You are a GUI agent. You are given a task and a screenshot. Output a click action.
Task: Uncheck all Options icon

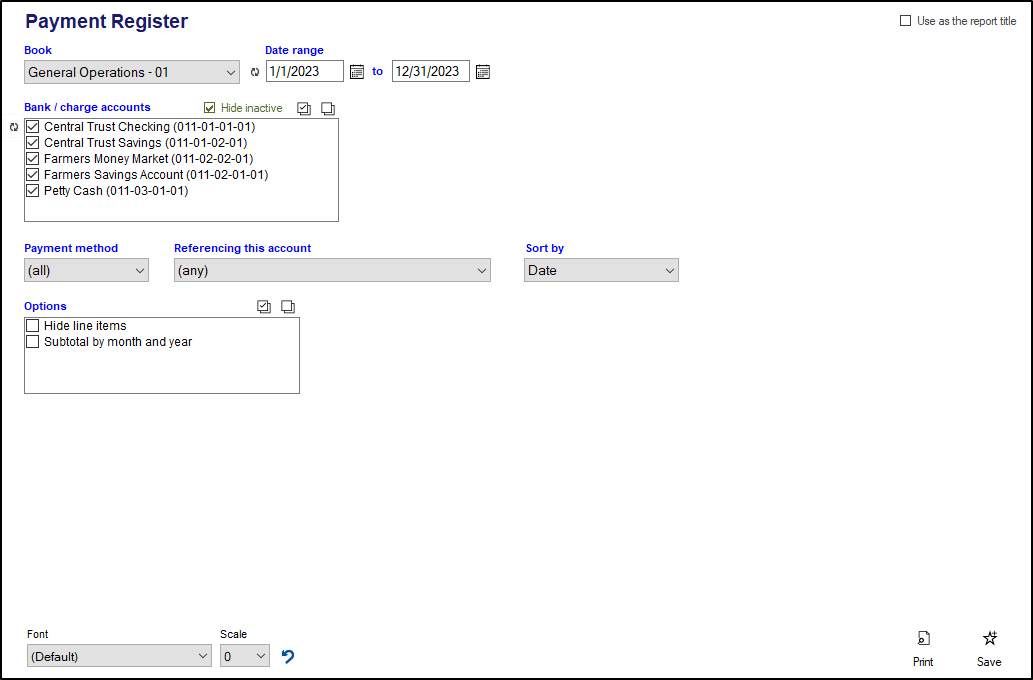click(288, 307)
